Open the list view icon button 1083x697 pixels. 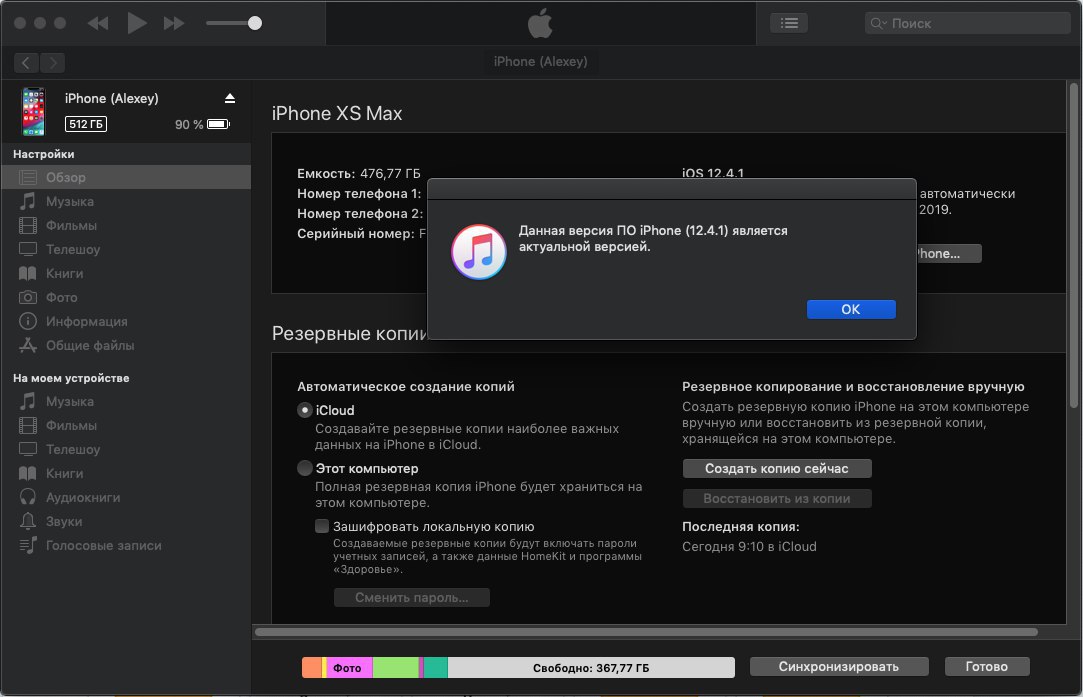coord(789,23)
